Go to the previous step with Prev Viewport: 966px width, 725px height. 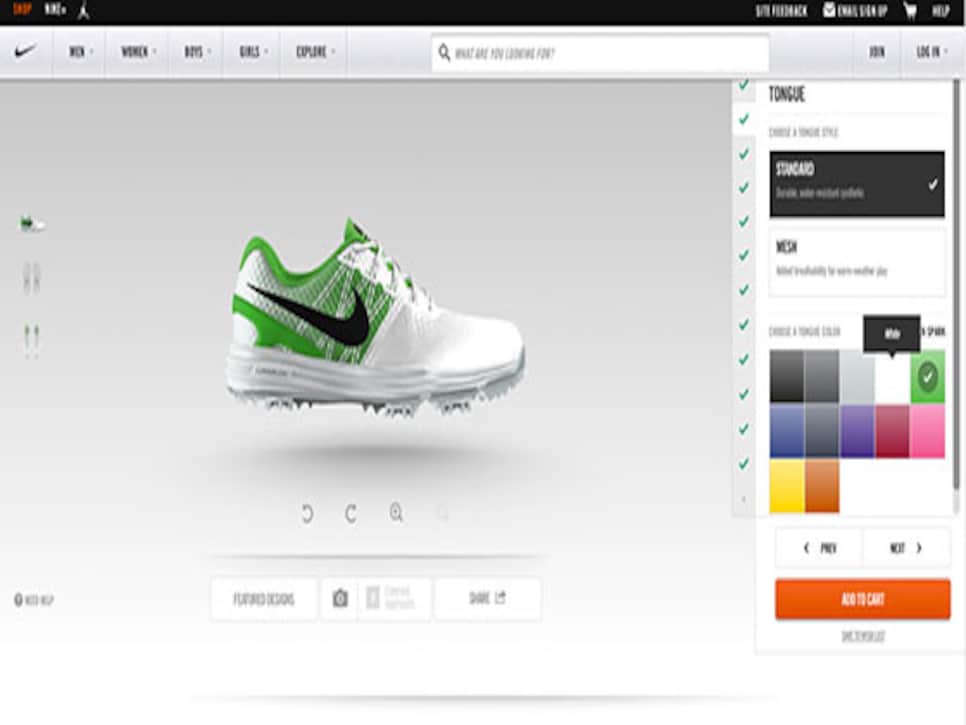819,548
